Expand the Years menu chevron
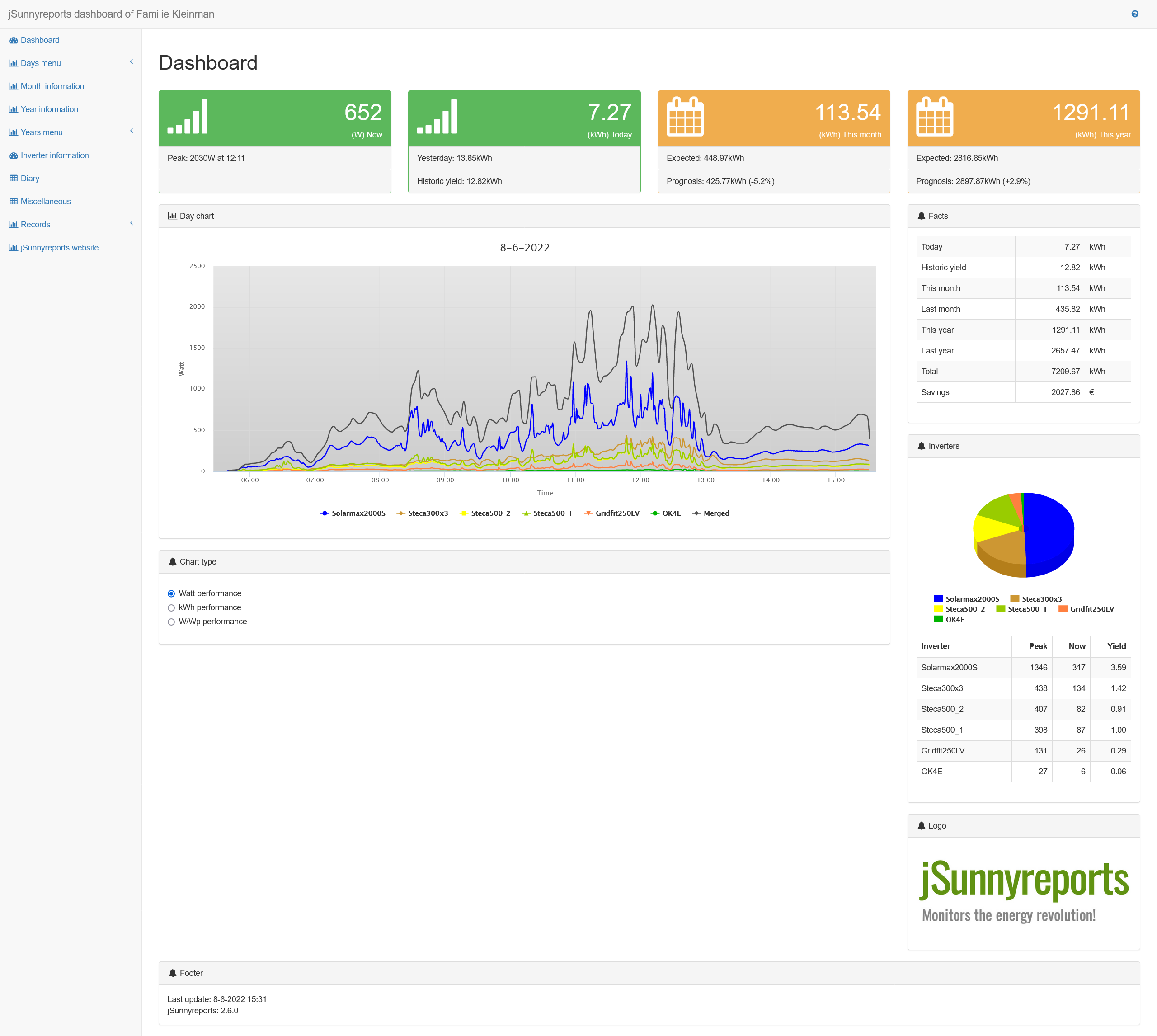 pos(132,132)
